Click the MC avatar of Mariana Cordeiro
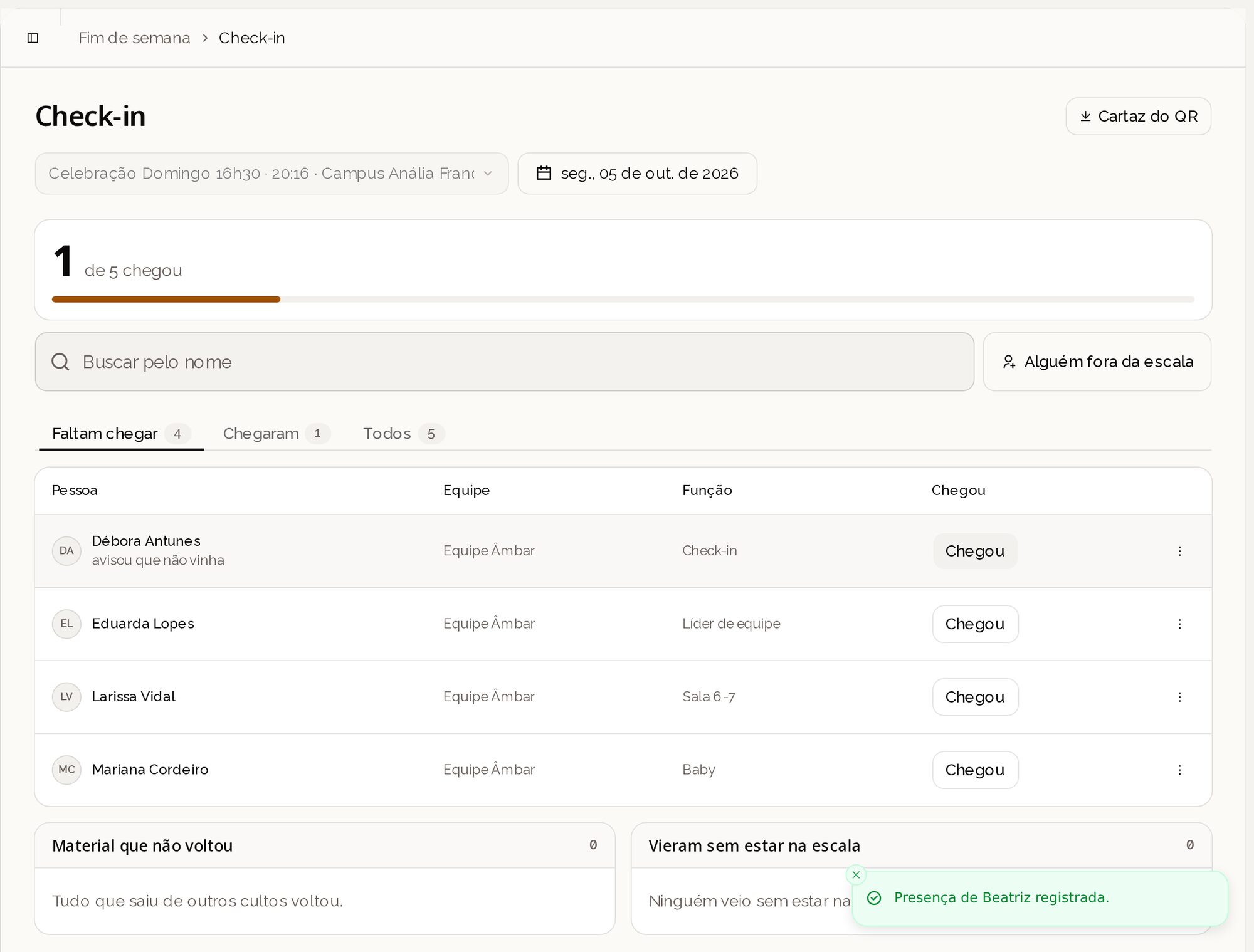Screen dimensions: 1254x952 pos(66,770)
